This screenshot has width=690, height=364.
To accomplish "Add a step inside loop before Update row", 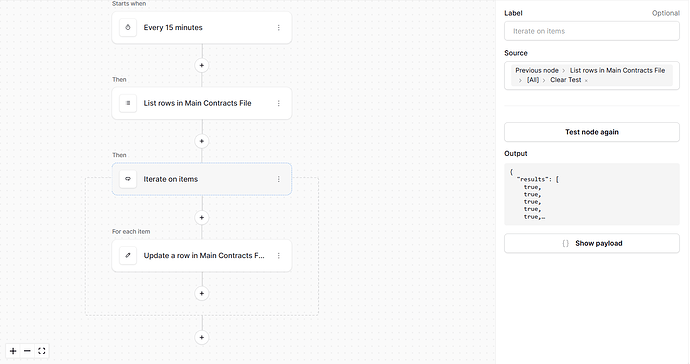I will [x=202, y=217].
